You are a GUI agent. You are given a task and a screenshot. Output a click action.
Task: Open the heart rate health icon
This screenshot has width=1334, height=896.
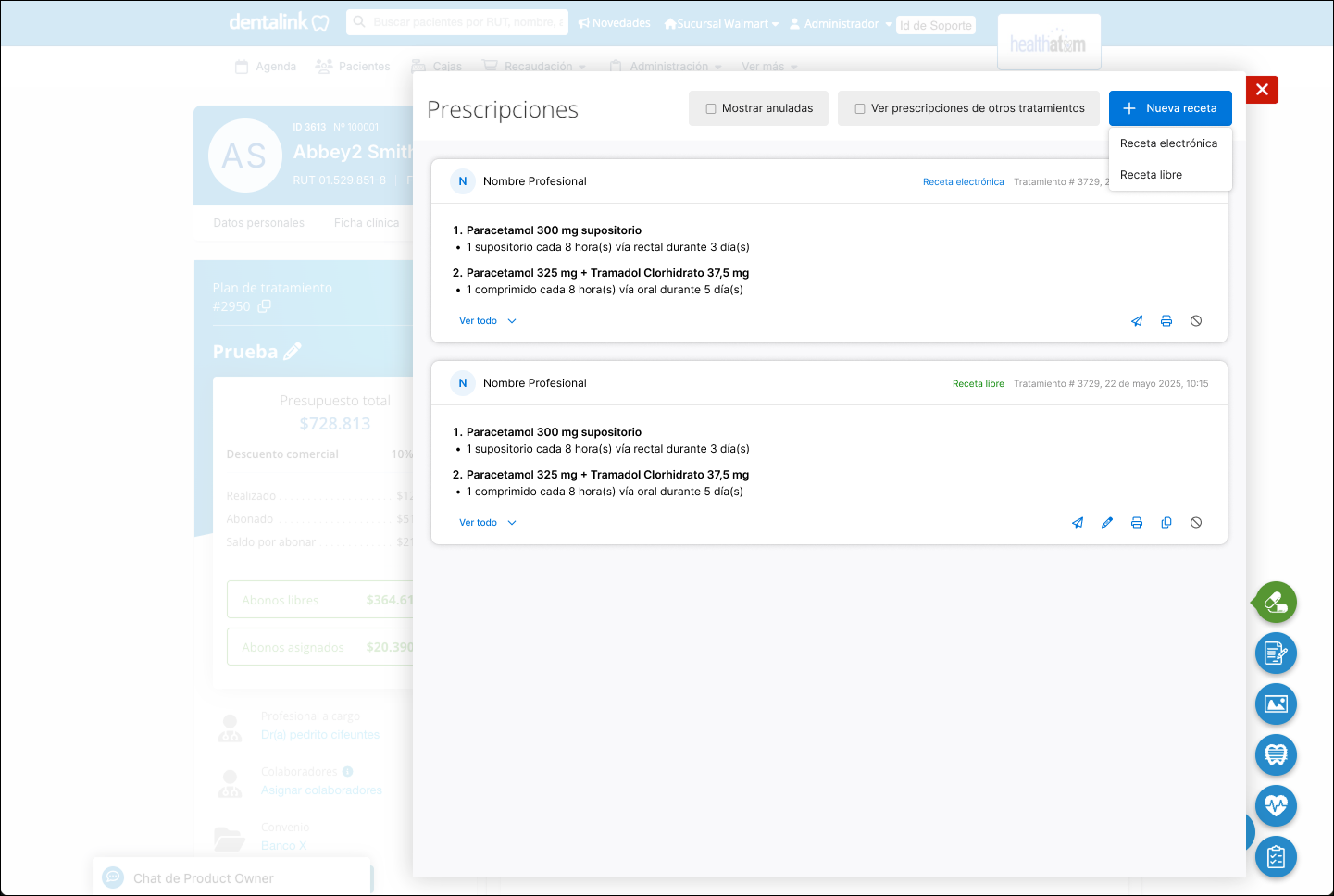(1276, 806)
